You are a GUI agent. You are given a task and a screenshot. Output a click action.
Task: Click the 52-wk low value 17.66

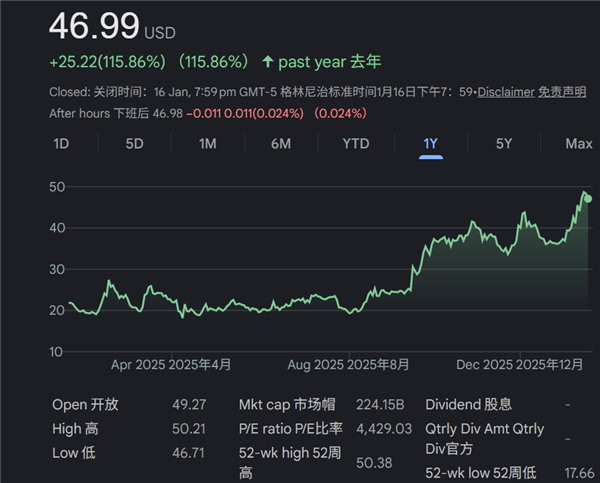pos(579,472)
